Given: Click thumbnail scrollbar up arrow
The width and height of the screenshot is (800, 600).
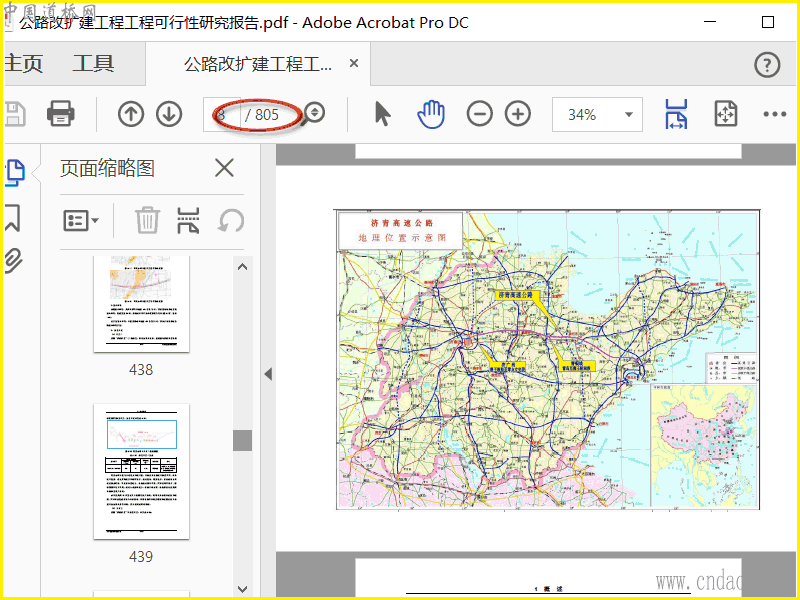Looking at the screenshot, I should (242, 267).
